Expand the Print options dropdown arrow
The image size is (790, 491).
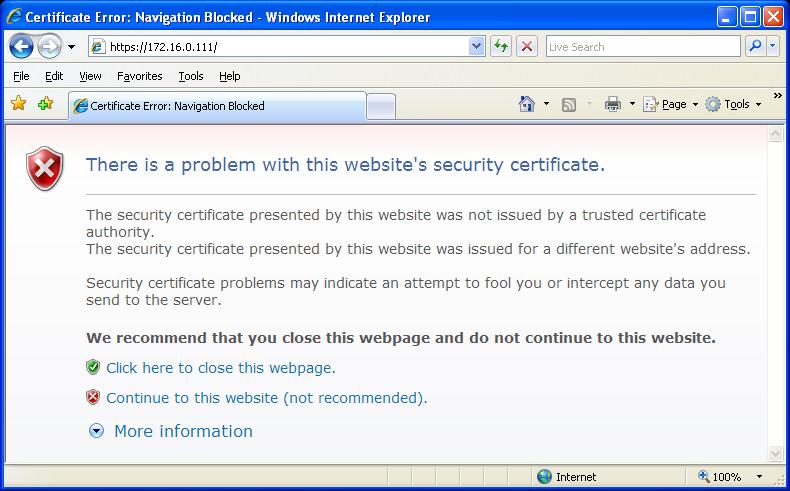[x=632, y=104]
